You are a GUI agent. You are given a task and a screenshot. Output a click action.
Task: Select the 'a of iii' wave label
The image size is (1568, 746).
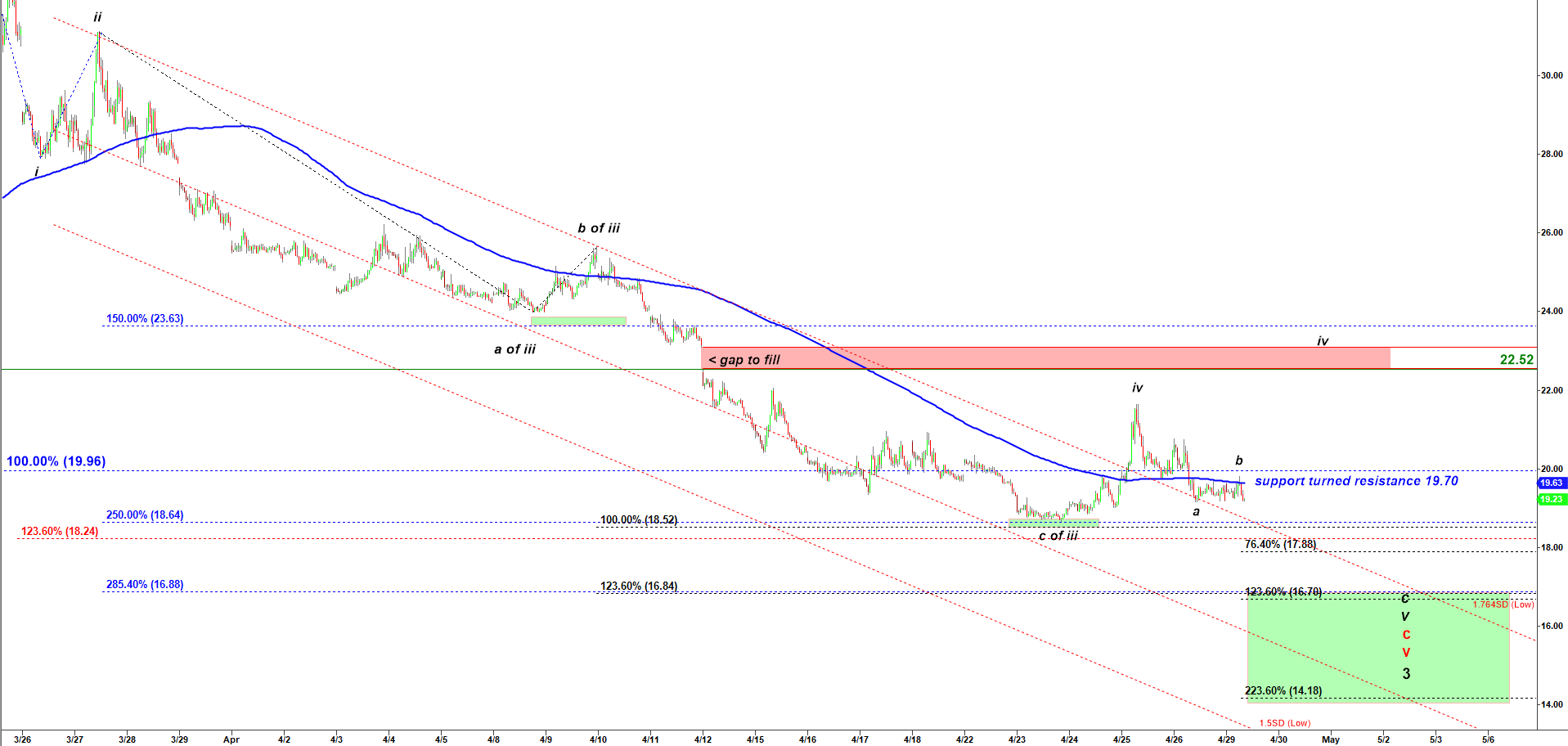click(514, 349)
